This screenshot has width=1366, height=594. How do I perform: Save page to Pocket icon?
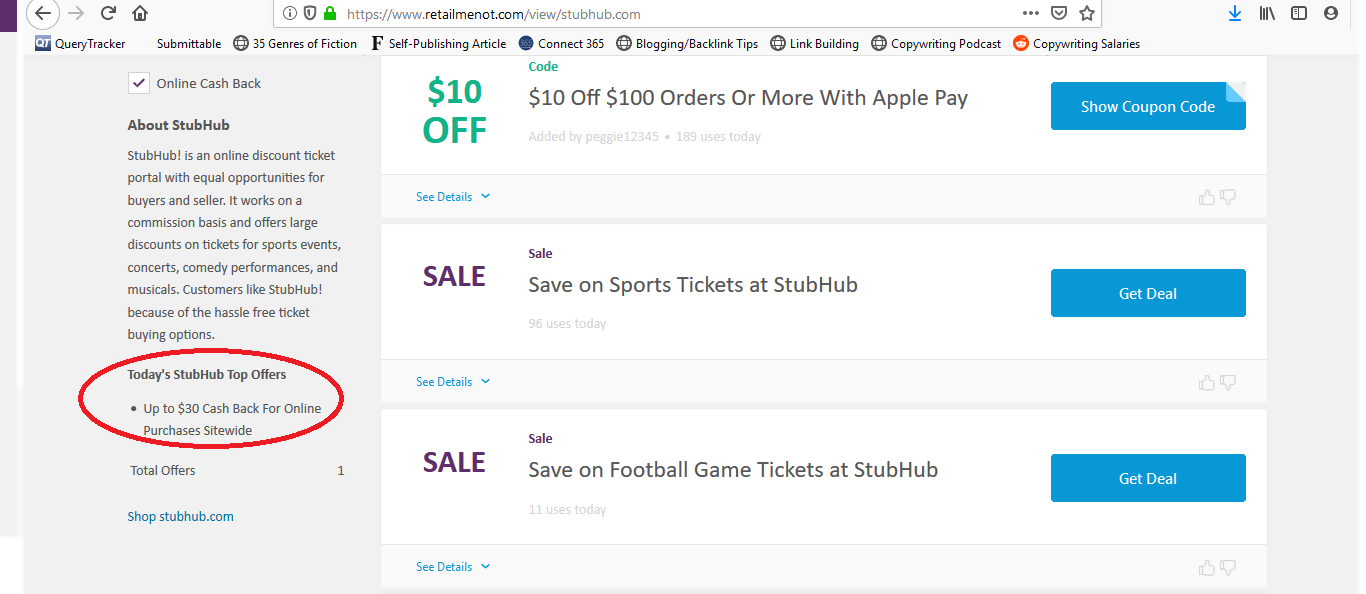coord(1059,13)
